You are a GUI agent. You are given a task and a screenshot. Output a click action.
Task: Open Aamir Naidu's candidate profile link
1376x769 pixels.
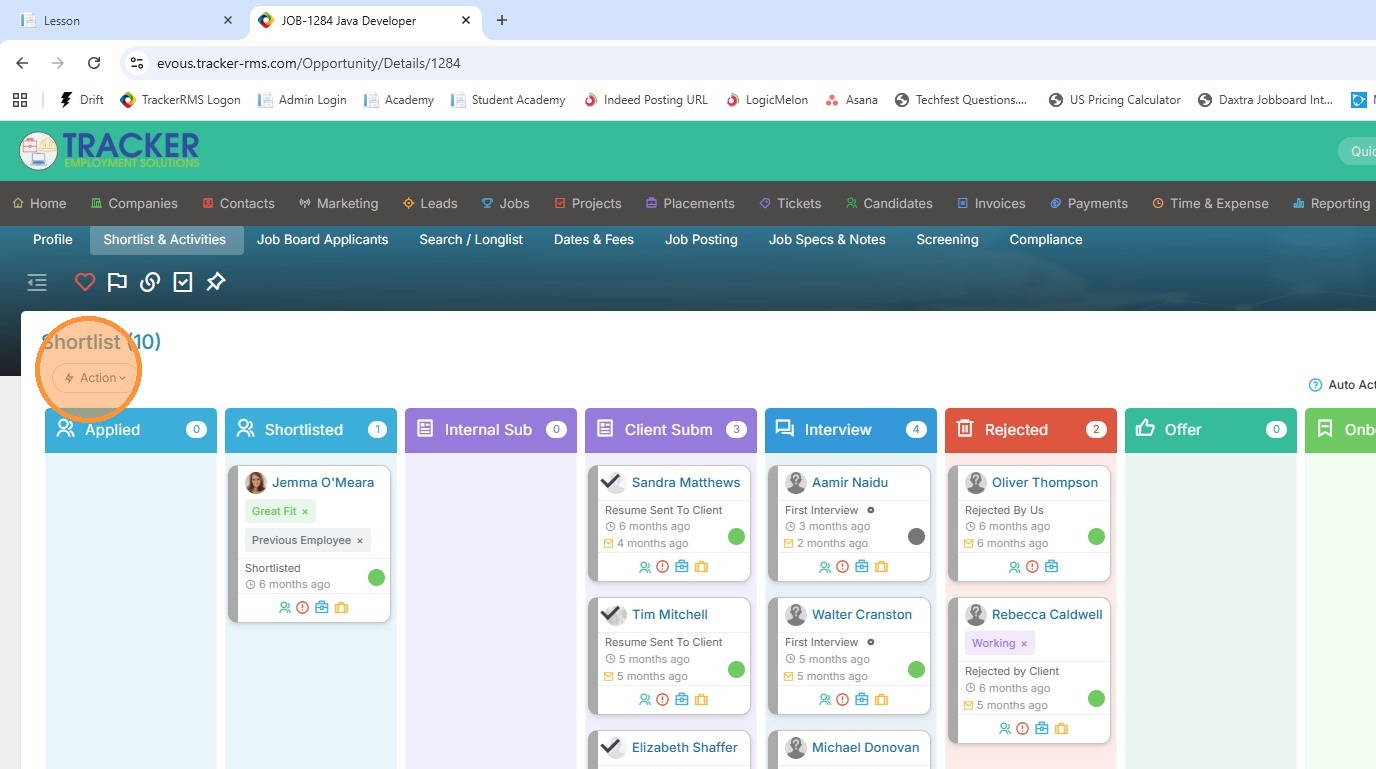[850, 482]
